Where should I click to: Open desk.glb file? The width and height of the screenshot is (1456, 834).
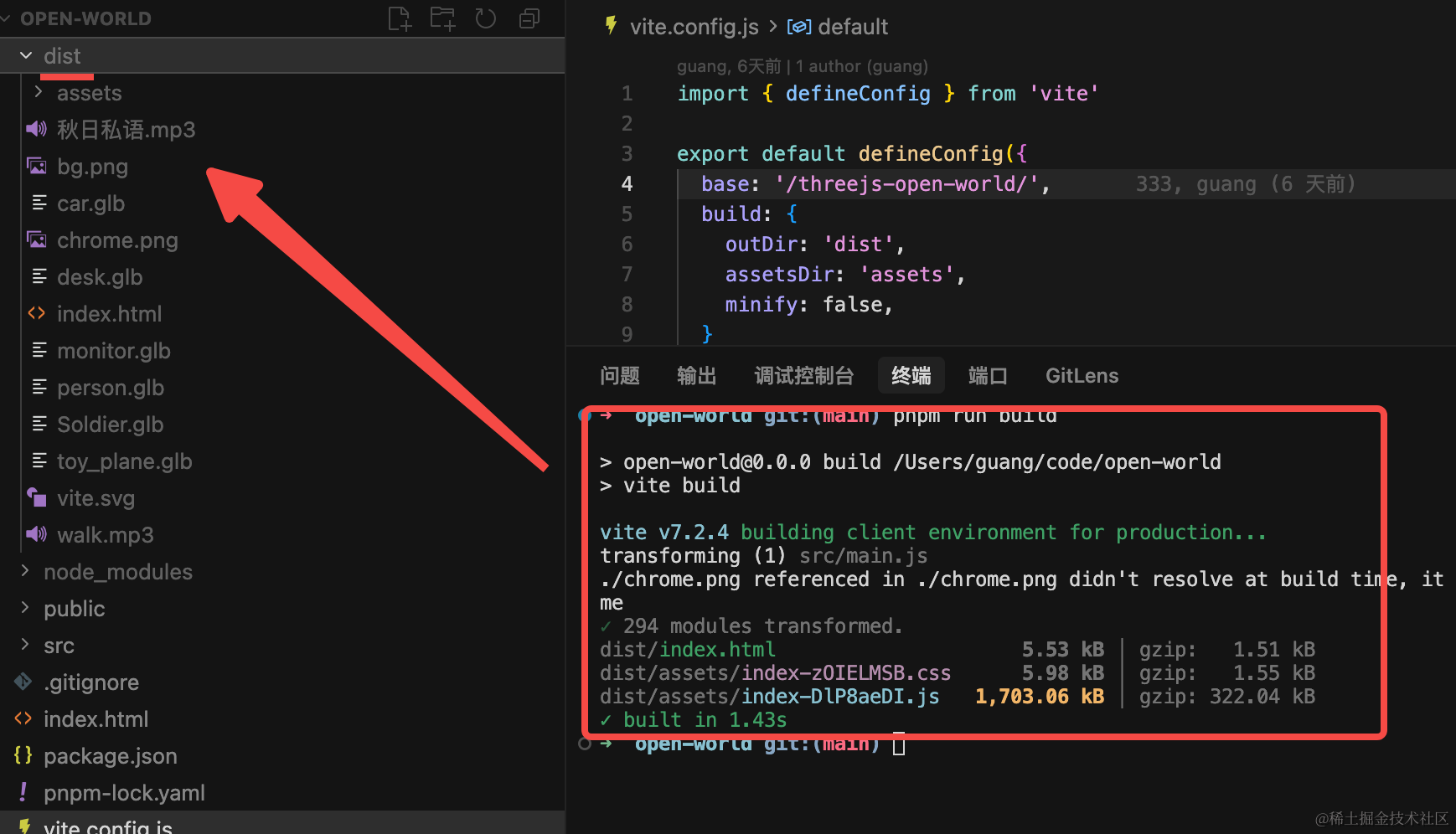[x=100, y=276]
